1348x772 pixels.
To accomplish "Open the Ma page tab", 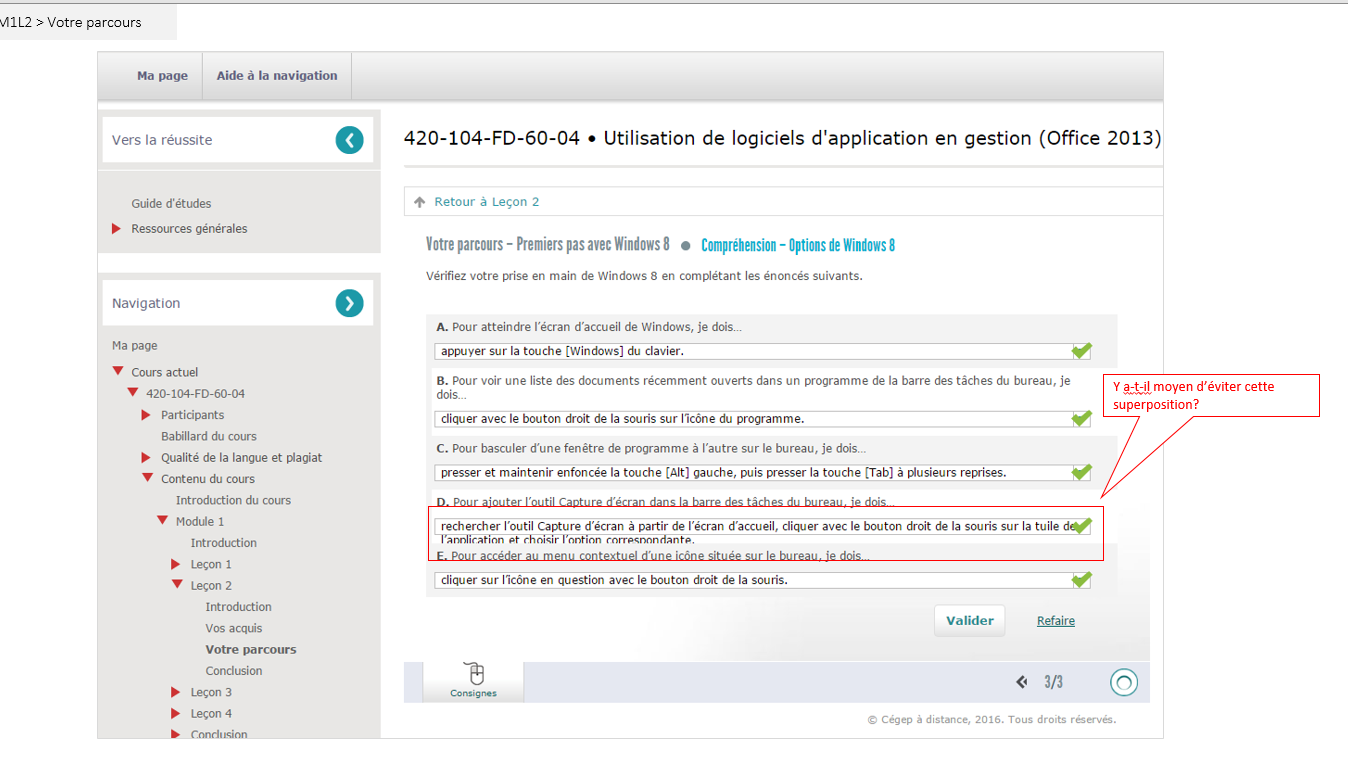I will pos(162,76).
